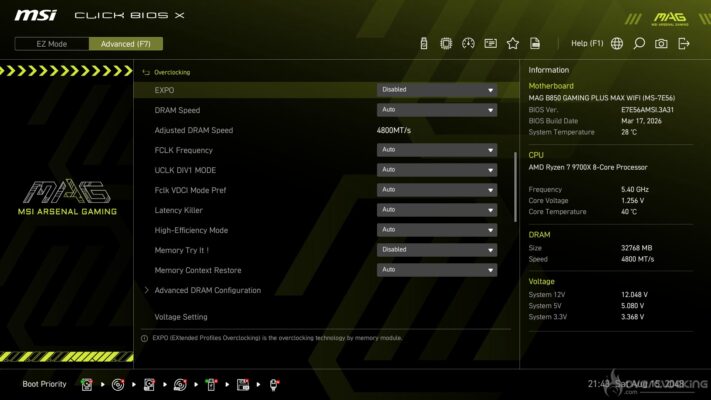
Task: Open Favorites star icon
Action: [x=512, y=44]
